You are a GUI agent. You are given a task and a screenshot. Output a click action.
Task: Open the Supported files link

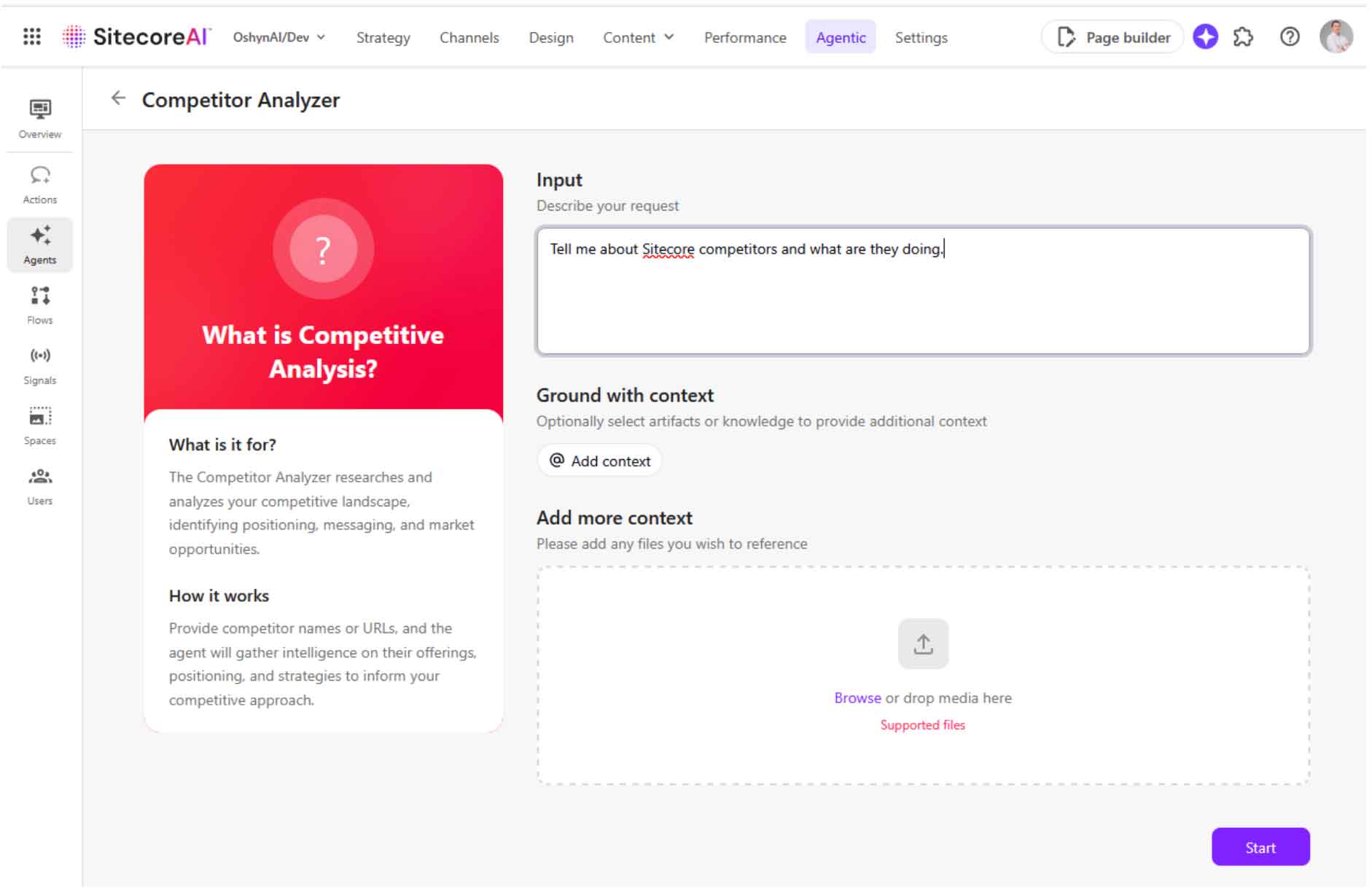point(922,725)
